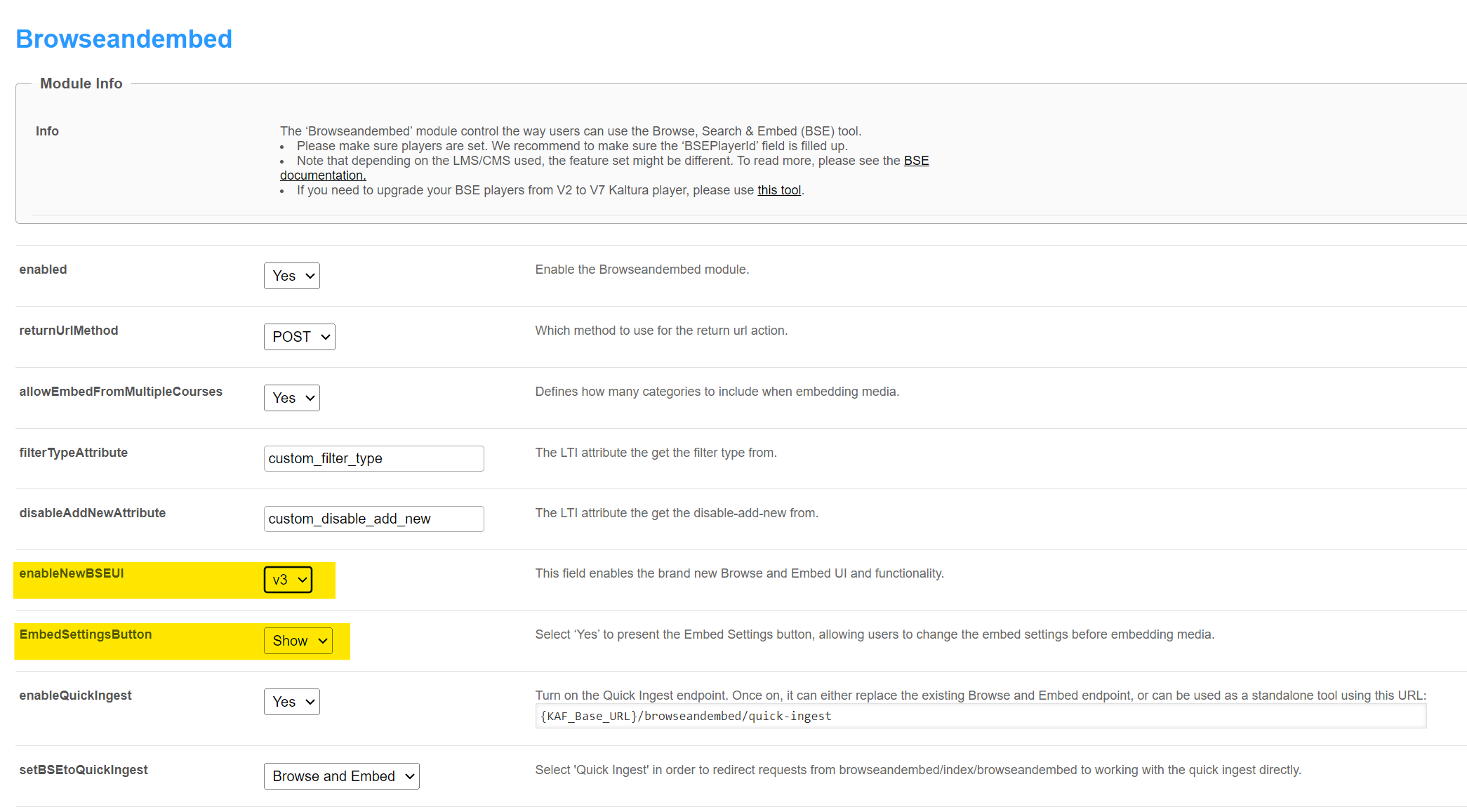The image size is (1467, 812).
Task: Open the BSE documentation link
Action: pyautogui.click(x=916, y=161)
